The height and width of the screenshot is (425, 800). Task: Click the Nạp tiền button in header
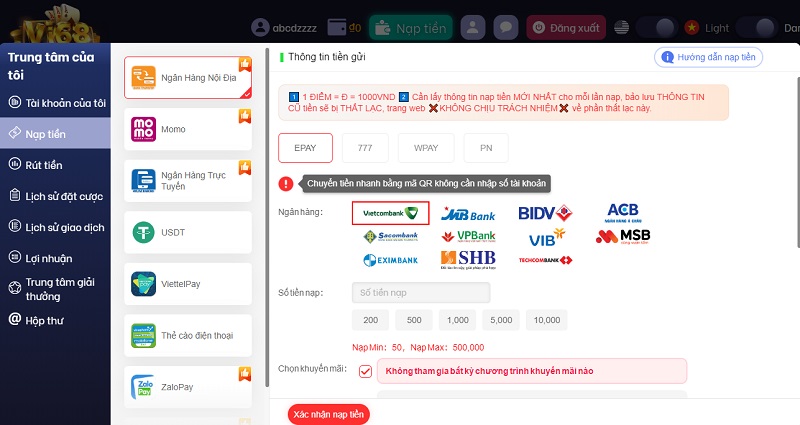411,28
